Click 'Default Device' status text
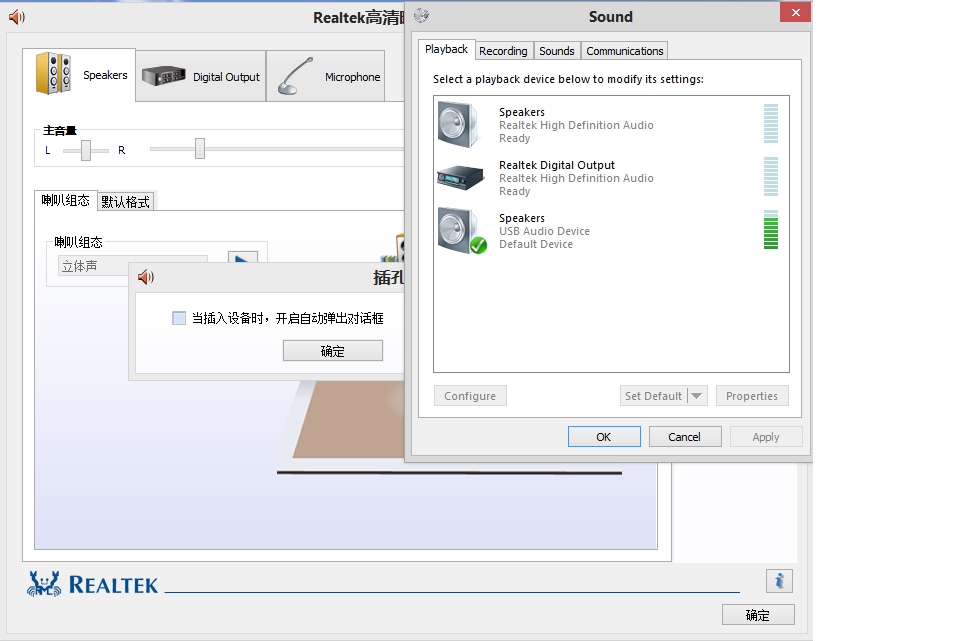 tap(536, 244)
